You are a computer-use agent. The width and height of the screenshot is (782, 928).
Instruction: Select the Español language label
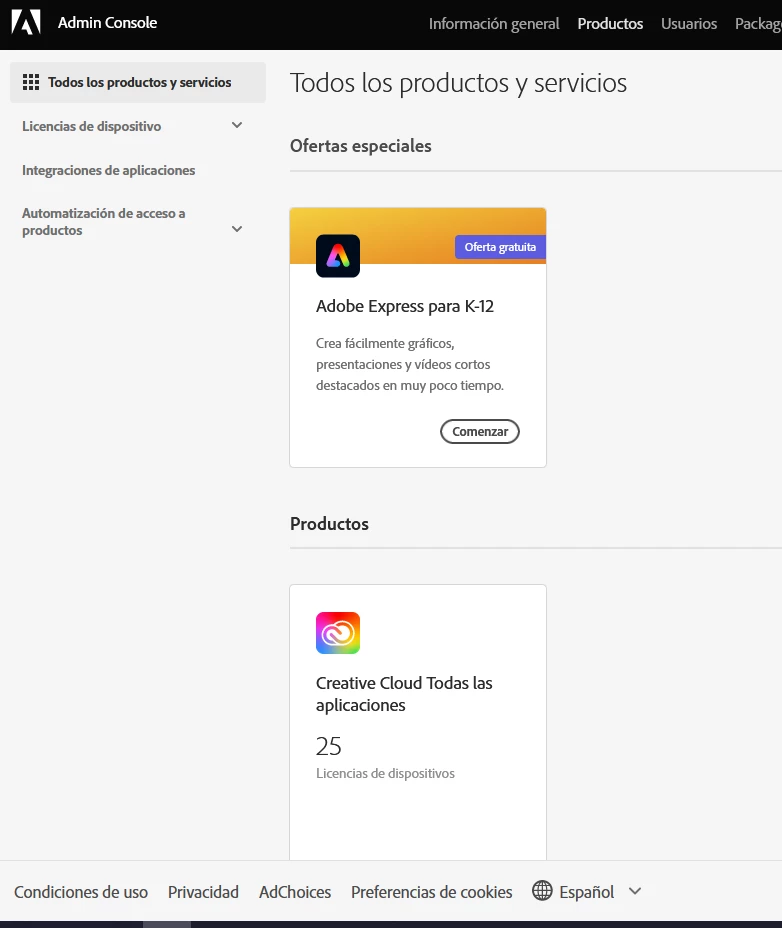[587, 892]
